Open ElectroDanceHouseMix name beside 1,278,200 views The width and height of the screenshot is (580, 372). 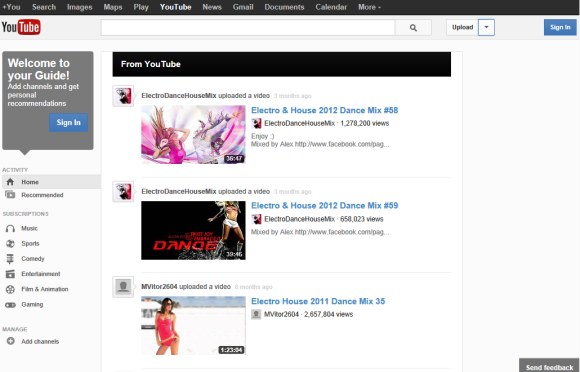[x=300, y=124]
